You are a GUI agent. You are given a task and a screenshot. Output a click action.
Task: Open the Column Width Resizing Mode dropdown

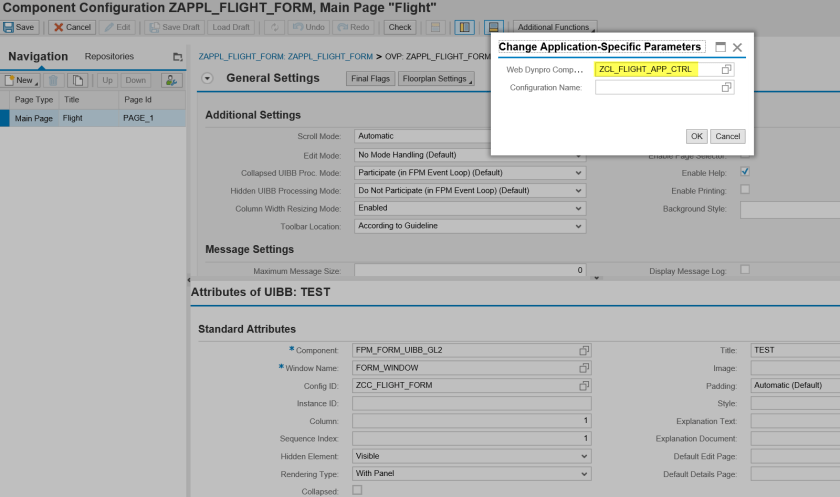(x=578, y=208)
